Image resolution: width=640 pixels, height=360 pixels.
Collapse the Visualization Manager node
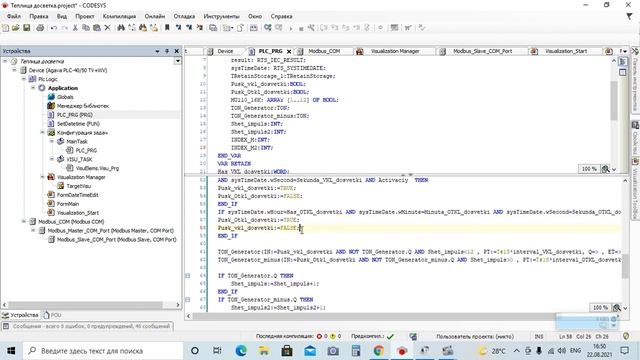pyautogui.click(x=42, y=177)
